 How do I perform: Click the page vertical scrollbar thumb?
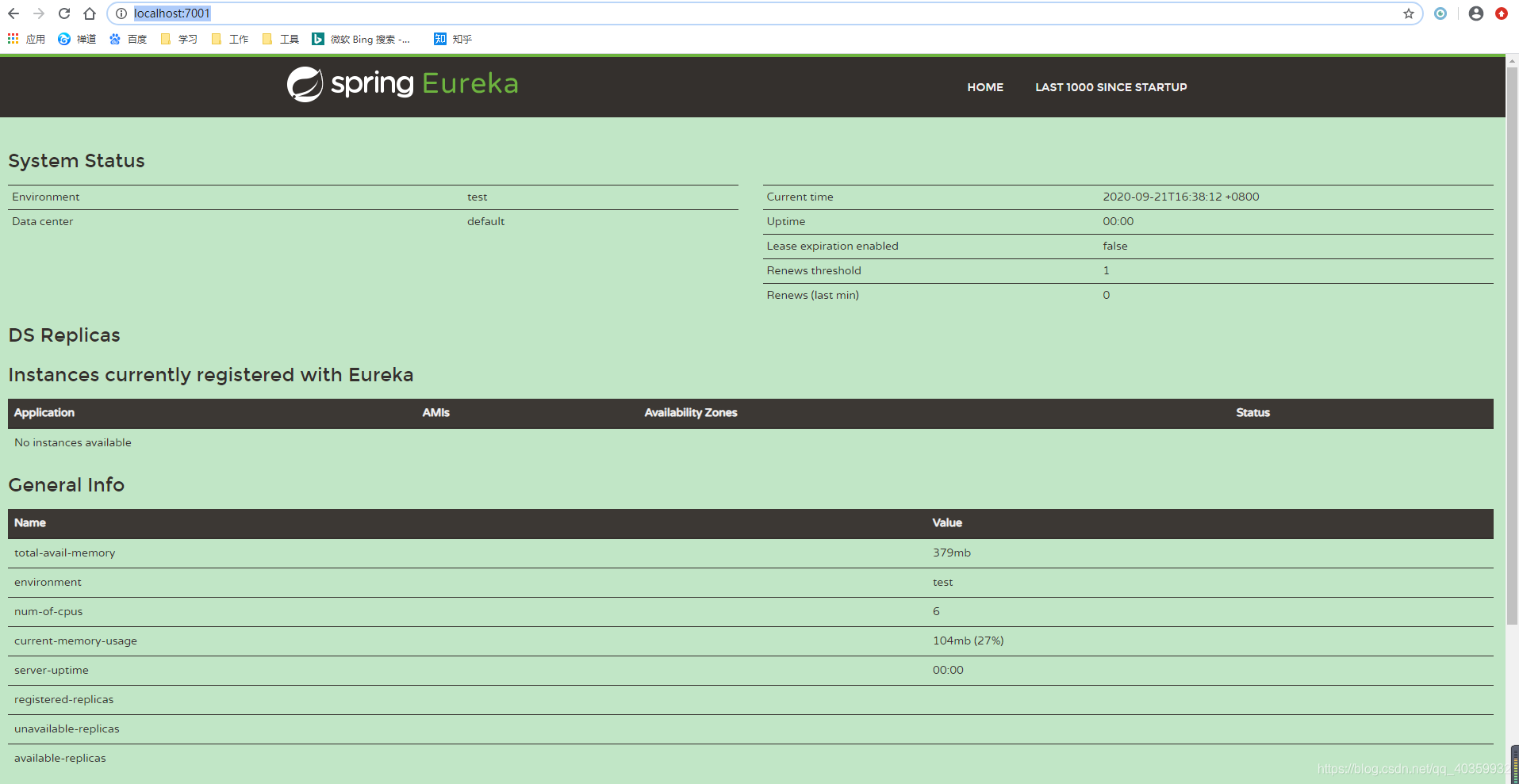[1512, 345]
